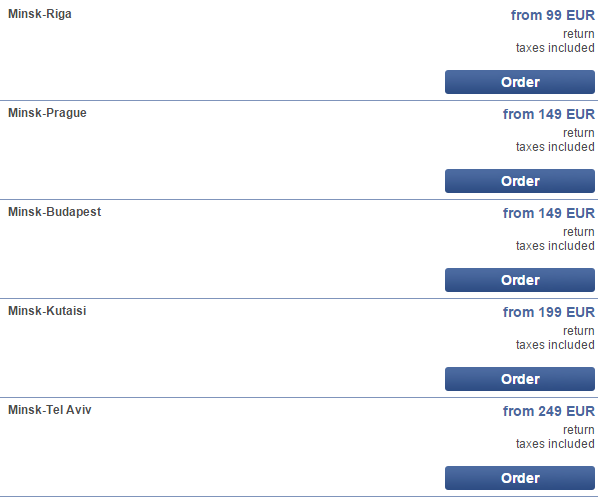This screenshot has height=498, width=600.
Task: Select the Minsk-Budapest "from 149 EUR" price
Action: 548,213
